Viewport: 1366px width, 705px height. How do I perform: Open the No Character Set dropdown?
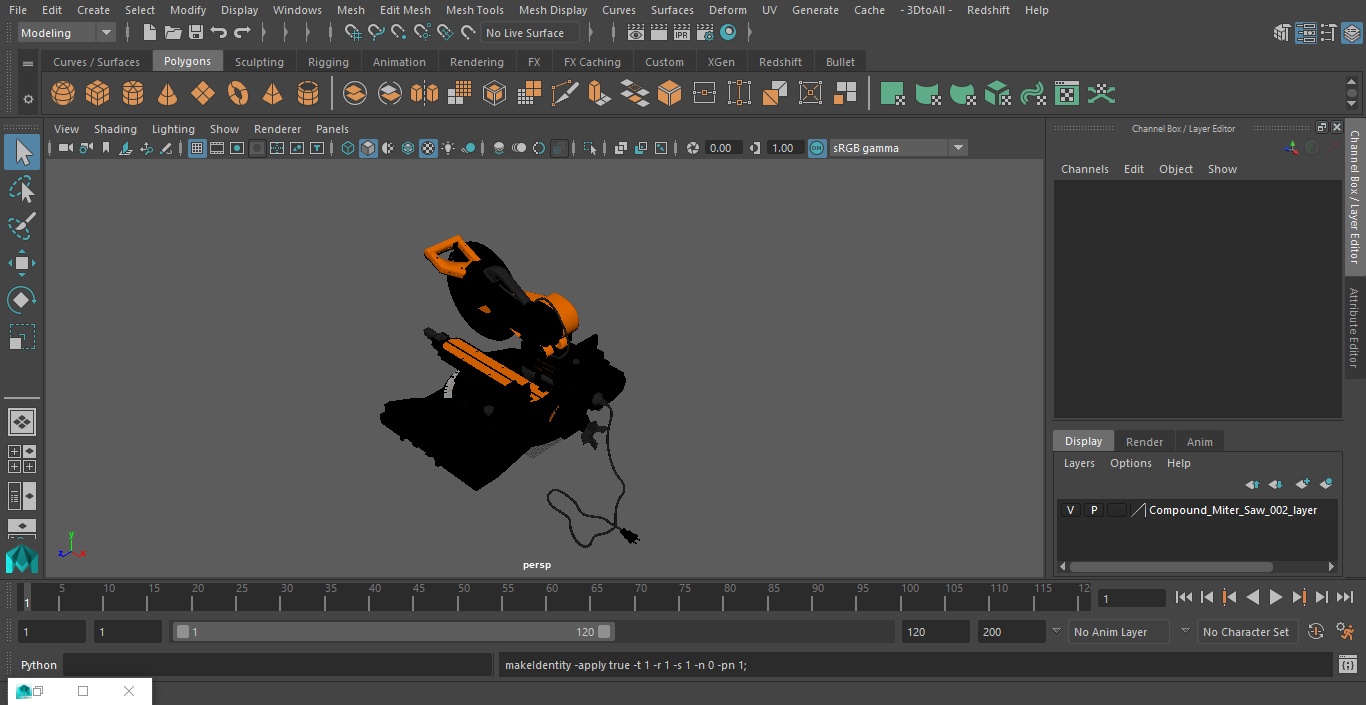1246,632
